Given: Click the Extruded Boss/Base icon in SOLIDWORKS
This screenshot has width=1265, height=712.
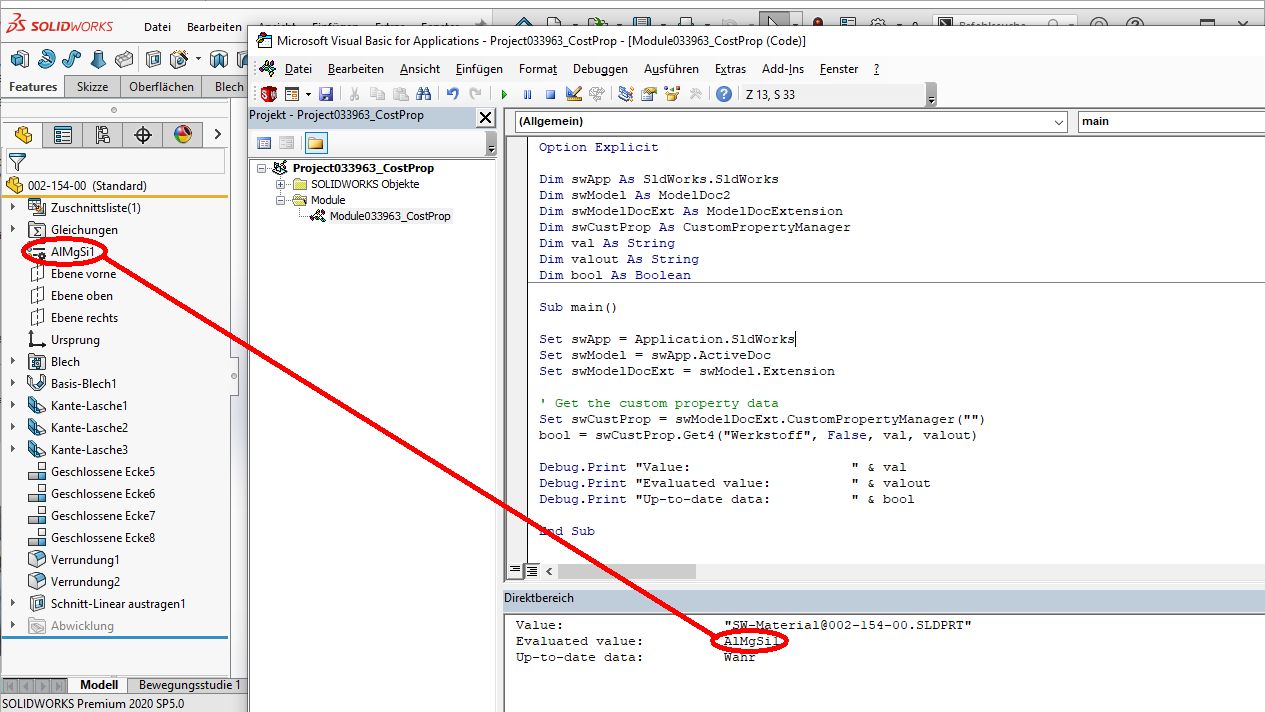Looking at the screenshot, I should [x=19, y=59].
